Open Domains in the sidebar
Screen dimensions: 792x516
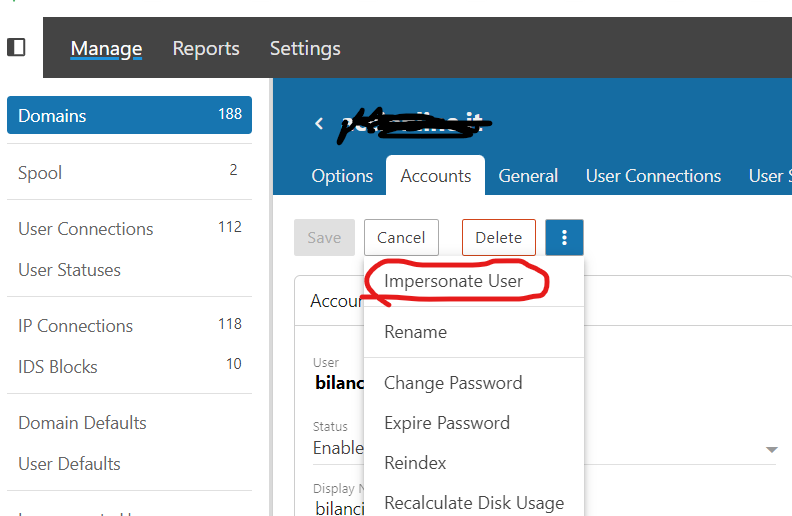129,115
